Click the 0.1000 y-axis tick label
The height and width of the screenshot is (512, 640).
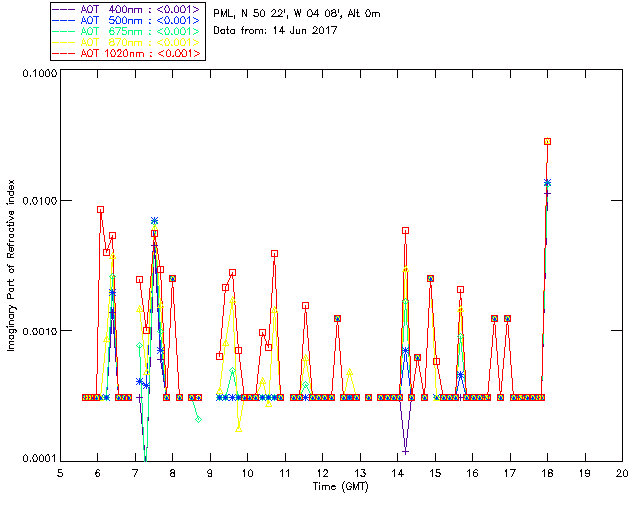[x=39, y=73]
